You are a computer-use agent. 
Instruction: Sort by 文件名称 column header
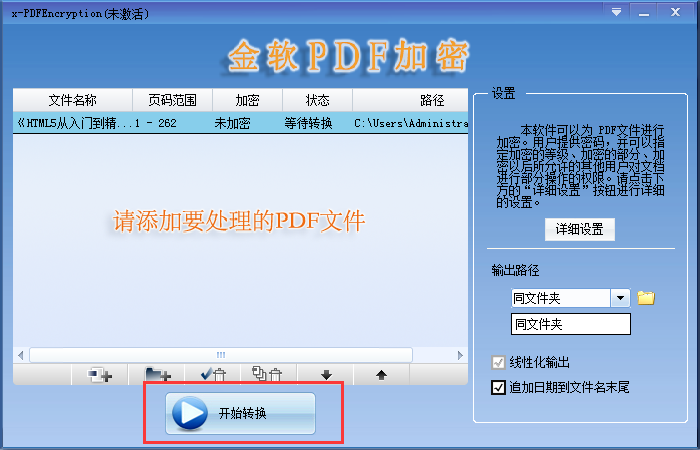click(x=73, y=100)
